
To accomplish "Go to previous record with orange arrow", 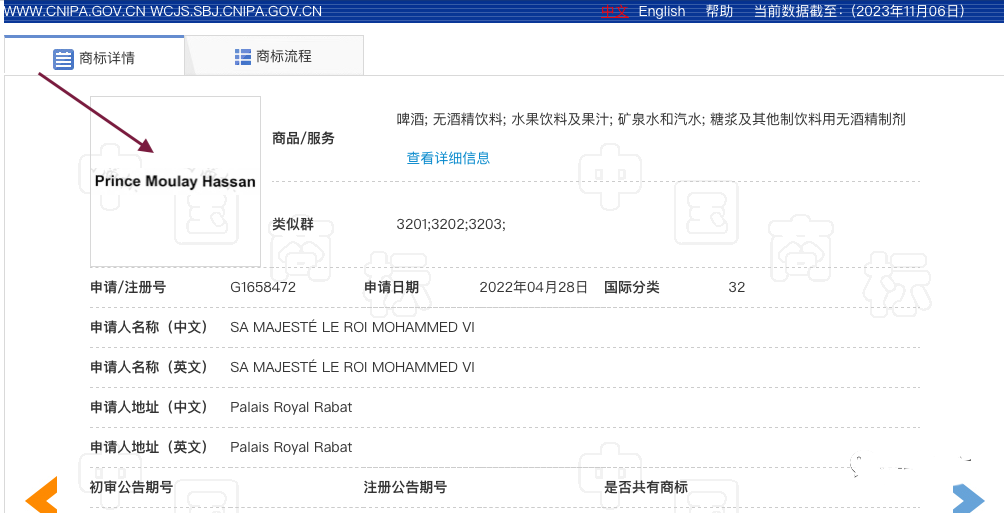I will (42, 496).
